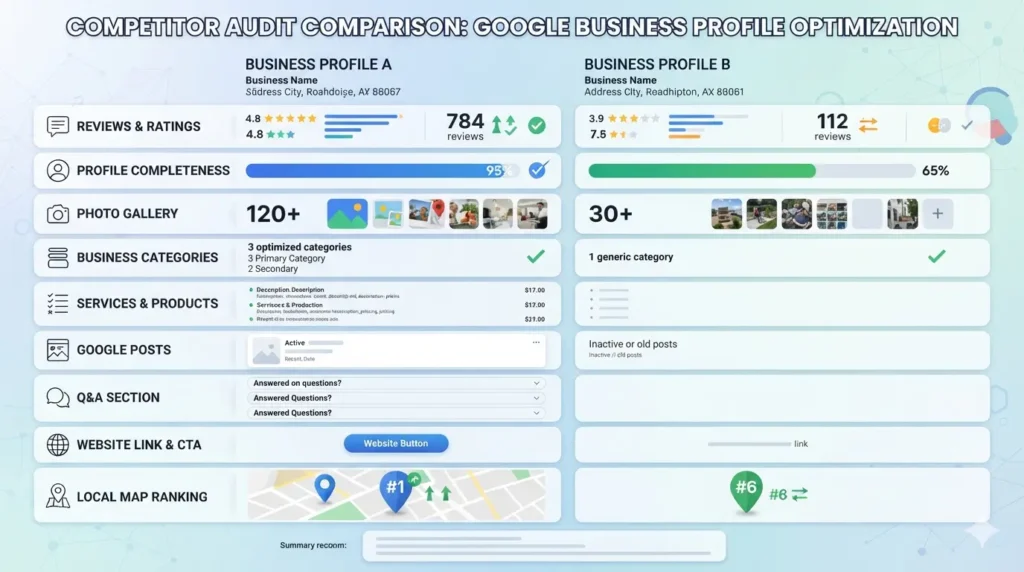Click 'Inactive or old posts' text
Screen dimensions: 1024x572
point(633,344)
